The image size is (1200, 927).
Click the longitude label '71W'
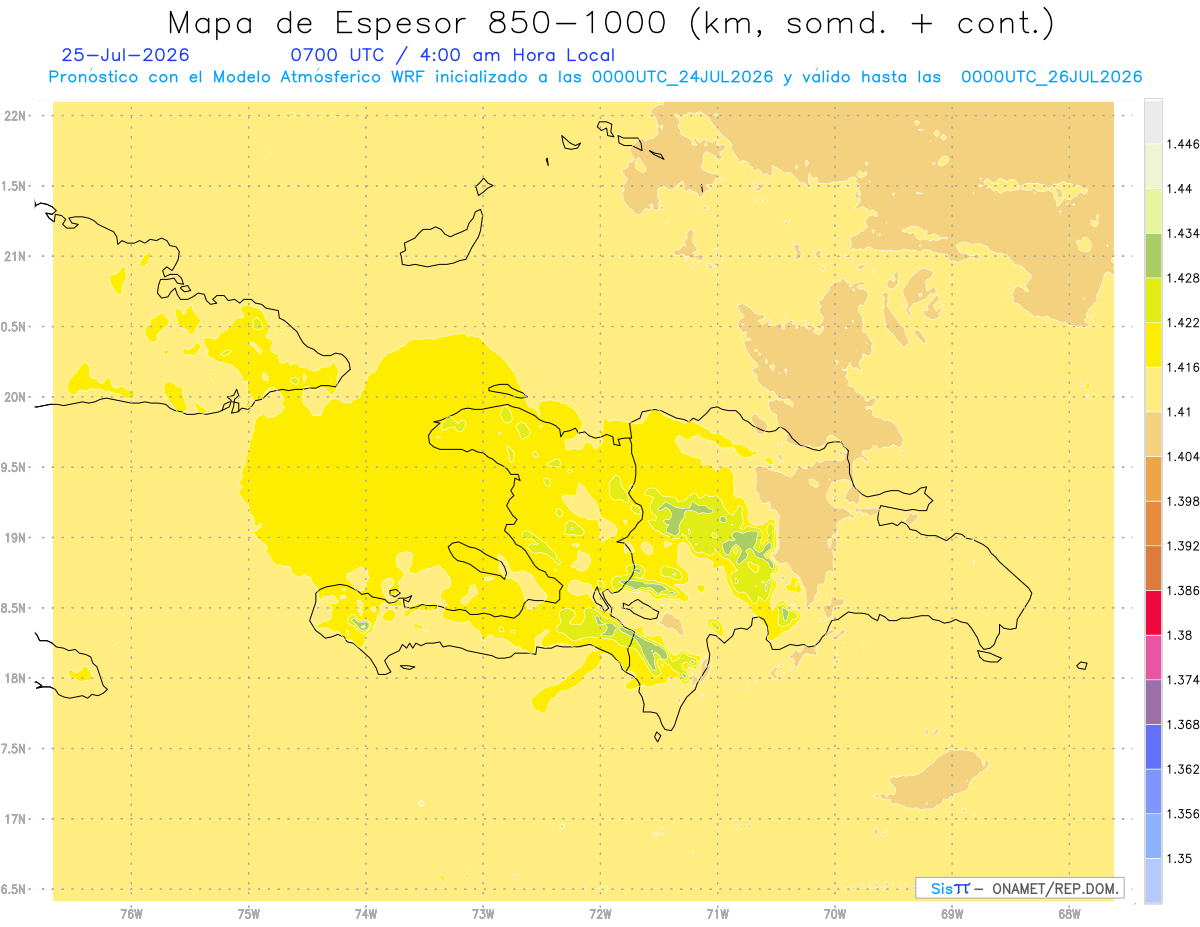click(718, 914)
